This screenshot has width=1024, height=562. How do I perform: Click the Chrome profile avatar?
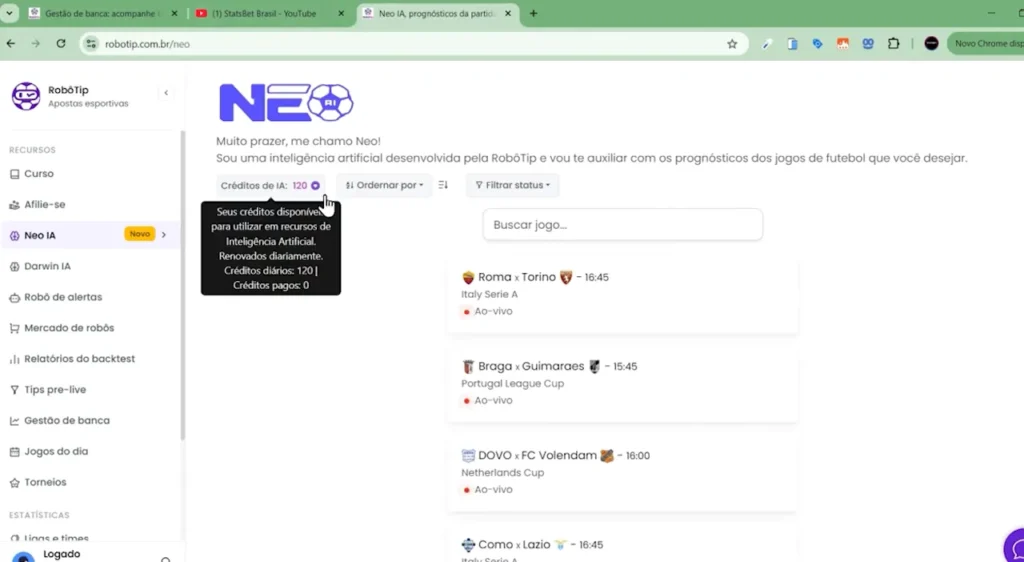click(932, 44)
